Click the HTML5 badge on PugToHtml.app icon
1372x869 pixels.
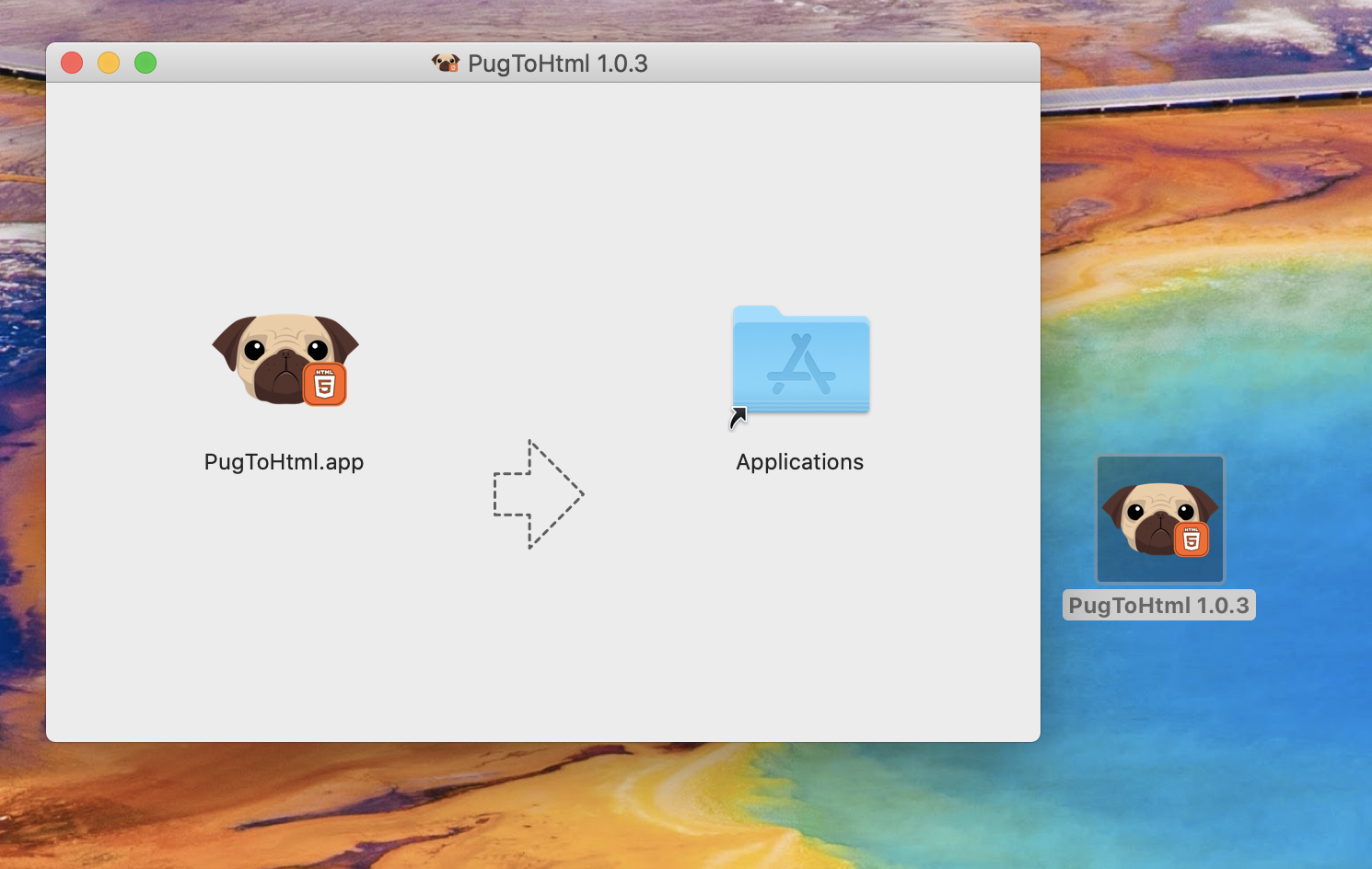pyautogui.click(x=325, y=385)
